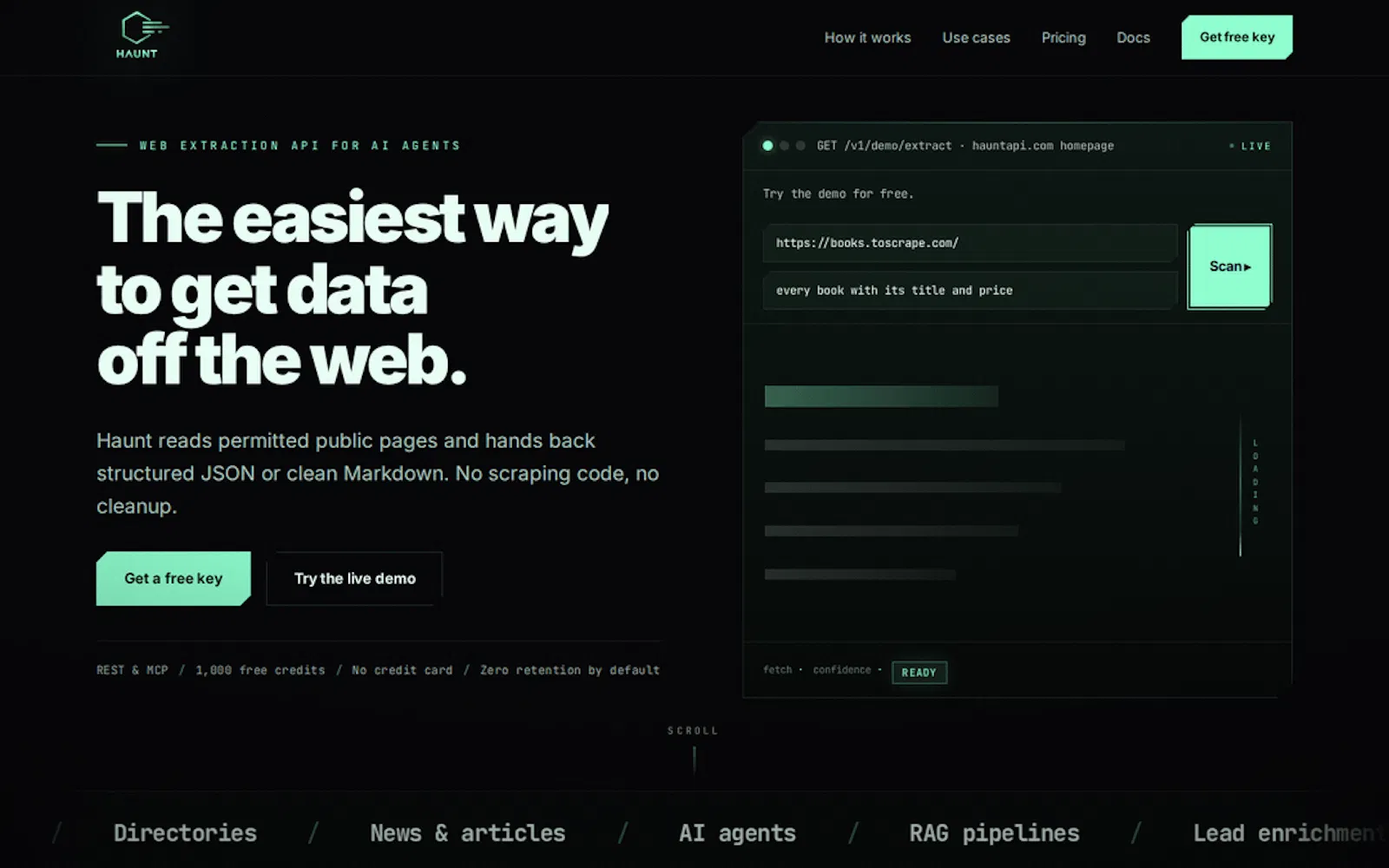1389x868 pixels.
Task: Click the Get free key button in header
Action: tap(1236, 37)
